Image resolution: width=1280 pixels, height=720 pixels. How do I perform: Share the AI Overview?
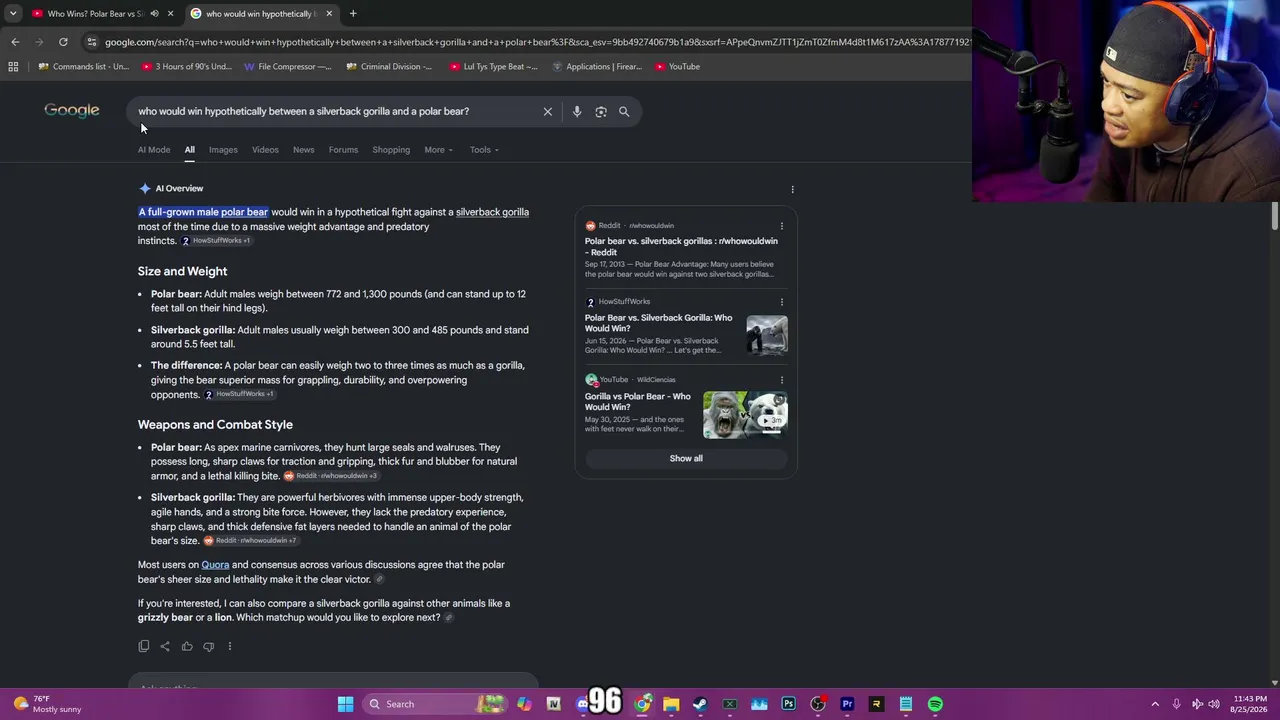tap(165, 646)
